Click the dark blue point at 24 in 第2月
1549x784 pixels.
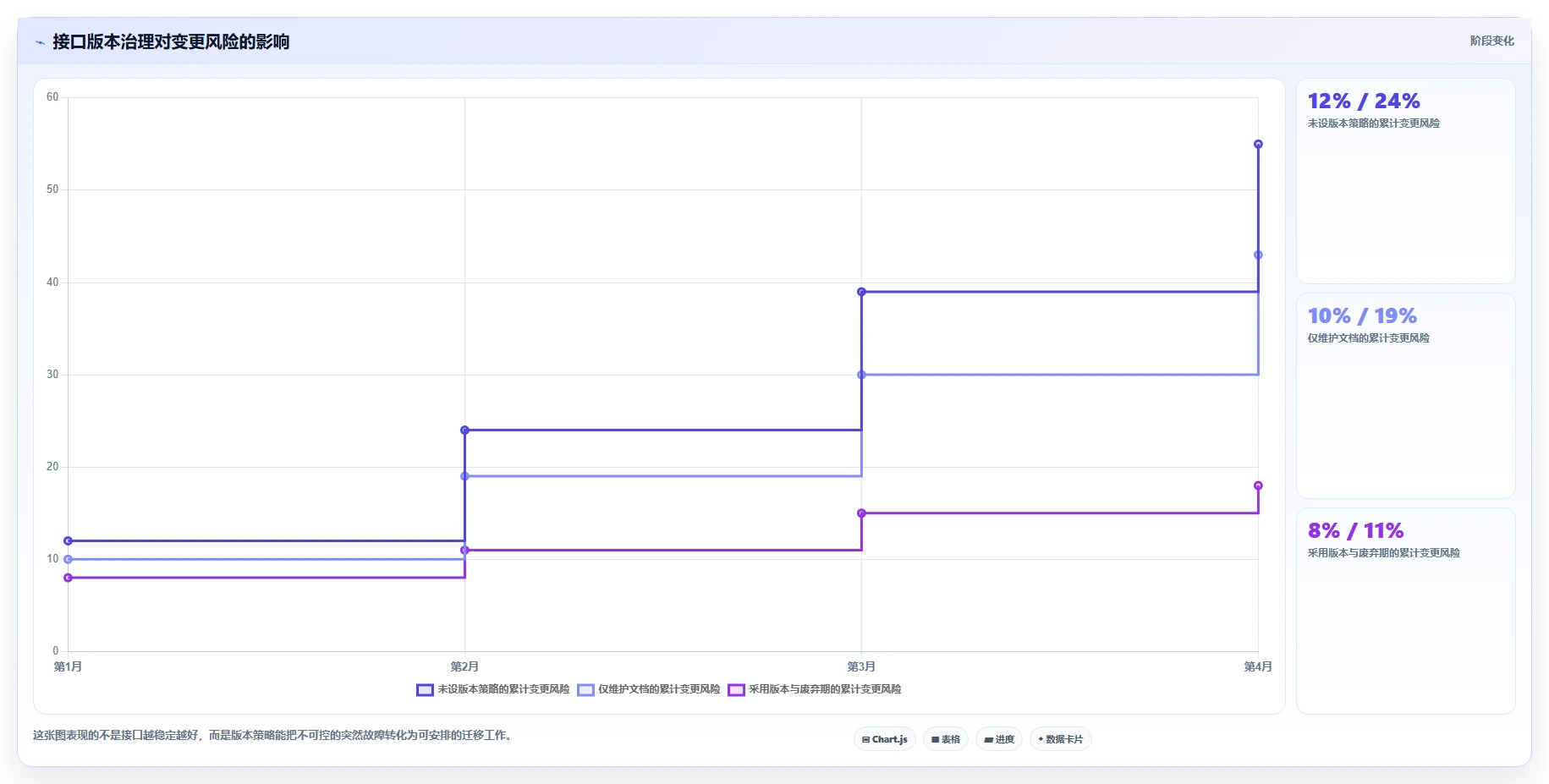(x=464, y=430)
